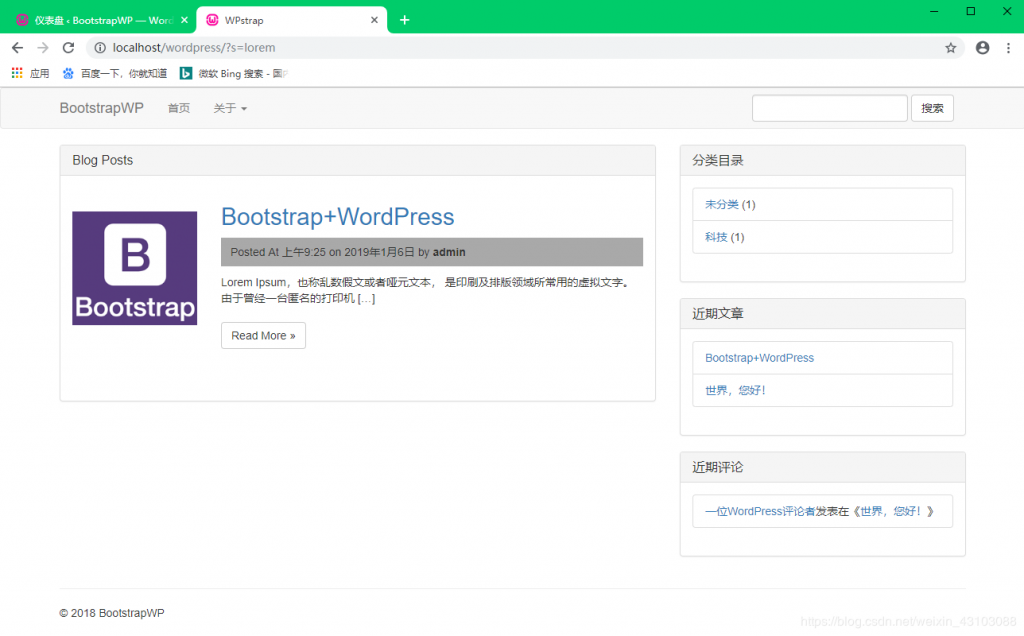The image size is (1024, 636).
Task: Open the Baidu bookmark
Action: [x=115, y=73]
